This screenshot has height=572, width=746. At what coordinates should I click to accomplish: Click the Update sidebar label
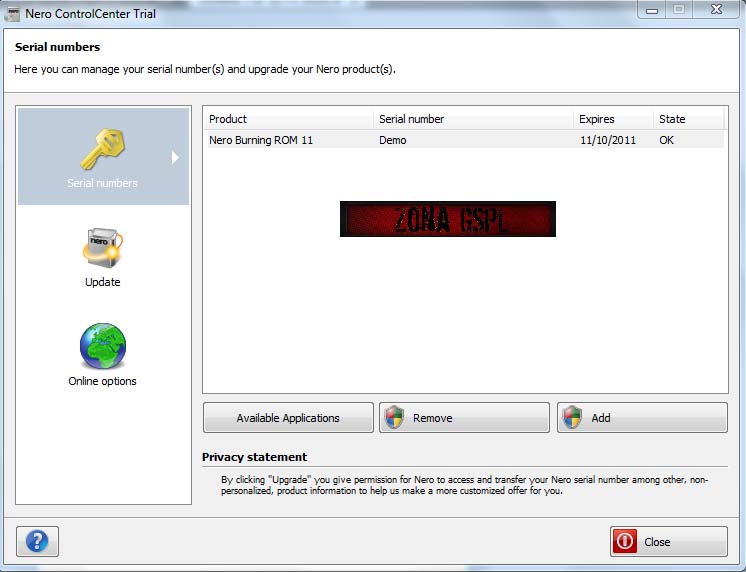[103, 282]
